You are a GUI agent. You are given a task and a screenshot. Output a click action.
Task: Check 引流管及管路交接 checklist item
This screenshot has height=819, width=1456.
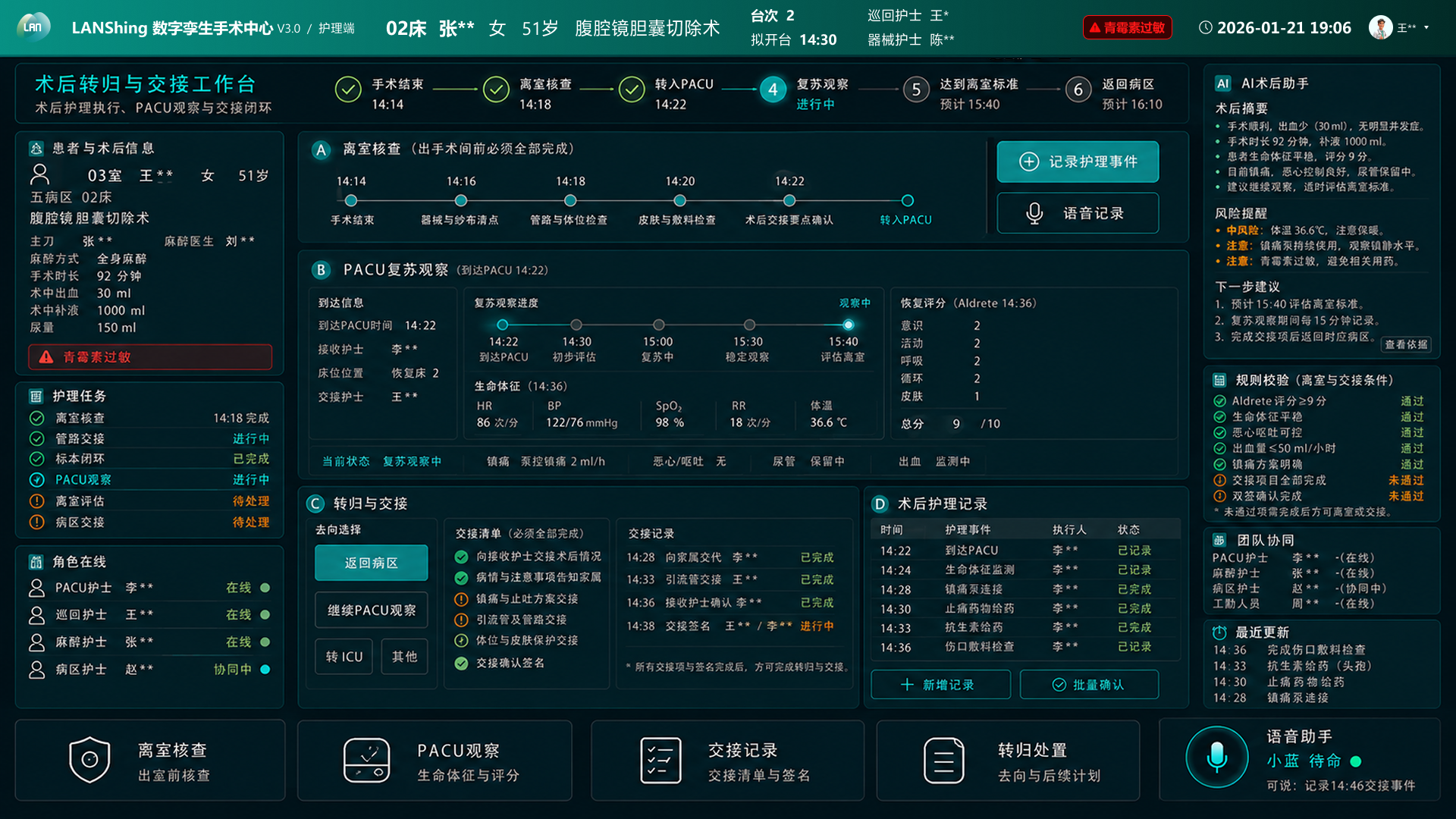click(510, 620)
